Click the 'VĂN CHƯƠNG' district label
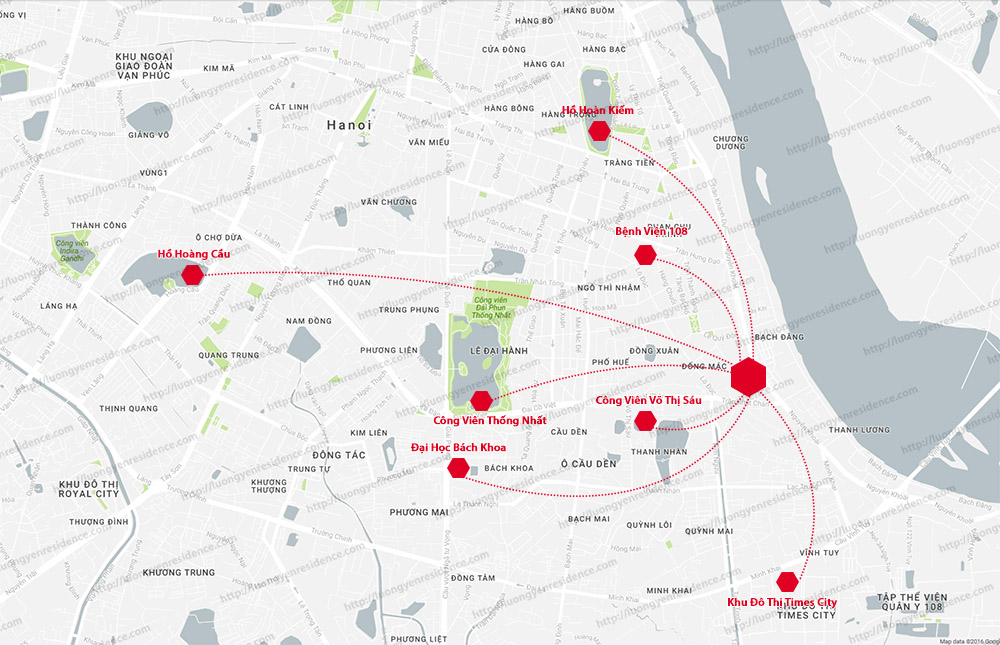The image size is (1000, 645). [x=389, y=202]
